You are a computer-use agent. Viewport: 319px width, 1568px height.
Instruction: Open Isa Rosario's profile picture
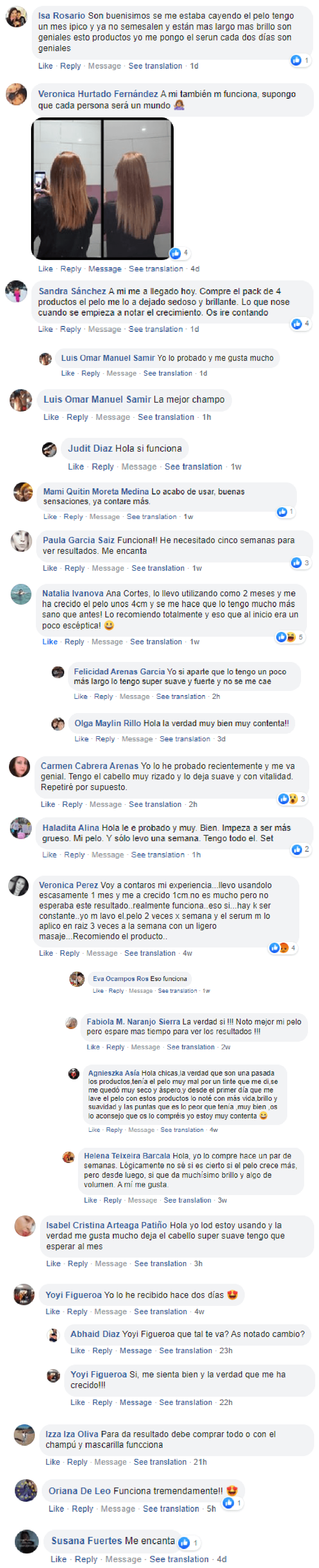click(16, 17)
